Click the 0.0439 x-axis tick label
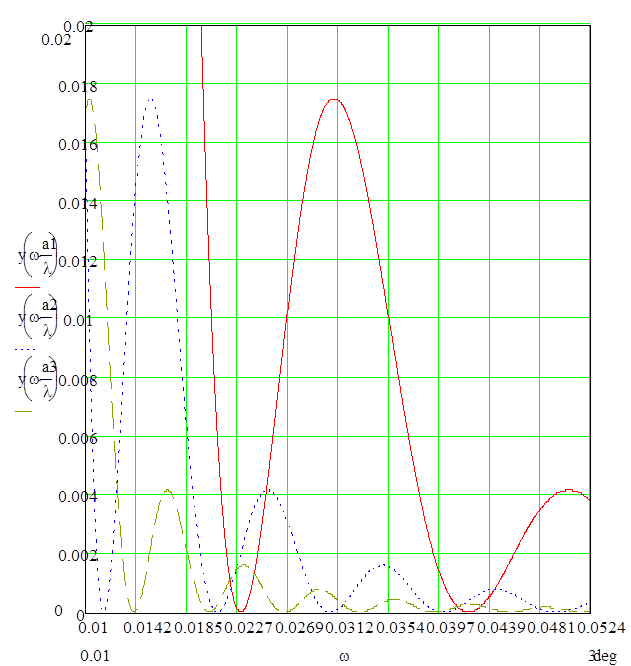 [x=501, y=628]
